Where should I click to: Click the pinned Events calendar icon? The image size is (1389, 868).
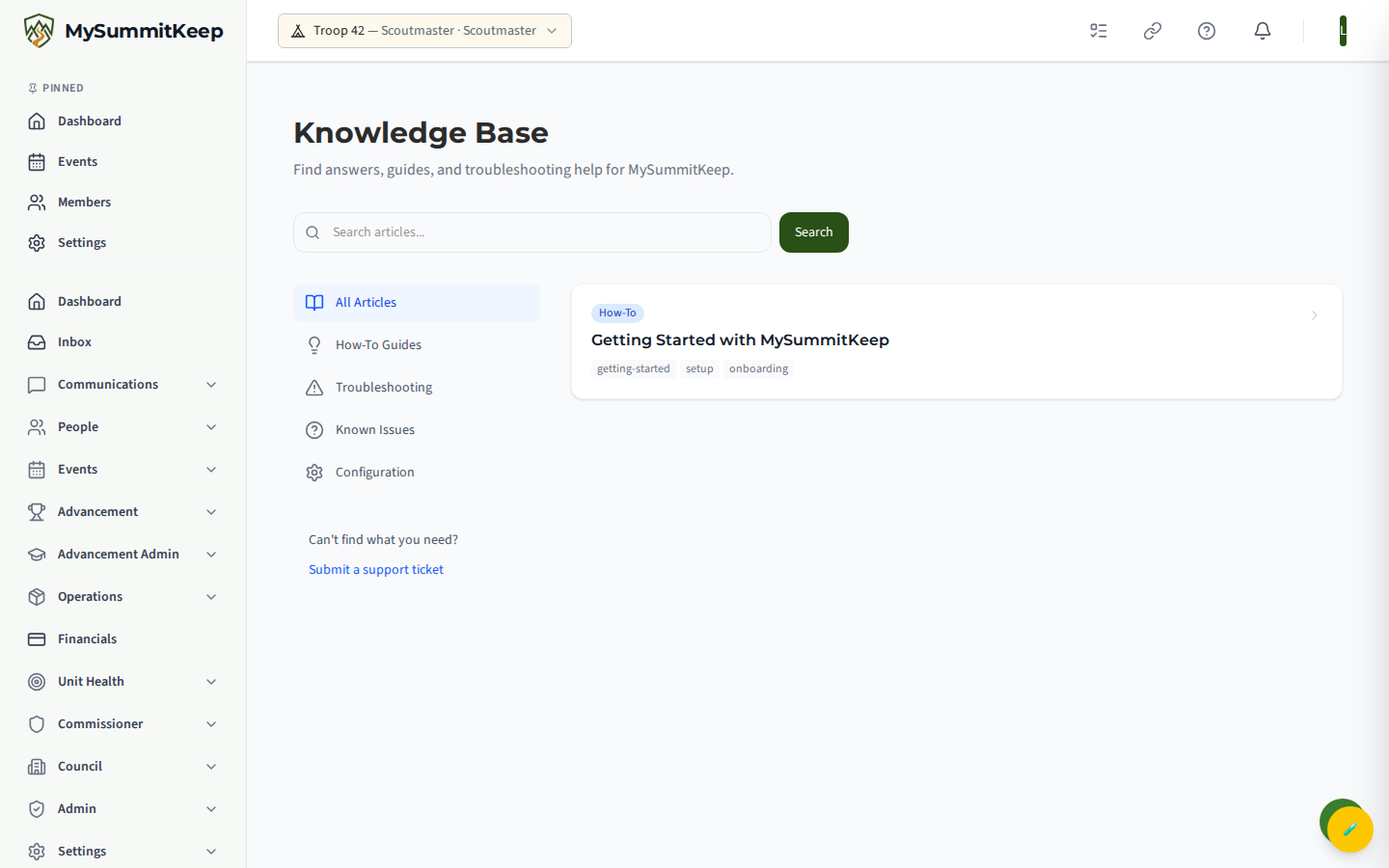point(37,162)
